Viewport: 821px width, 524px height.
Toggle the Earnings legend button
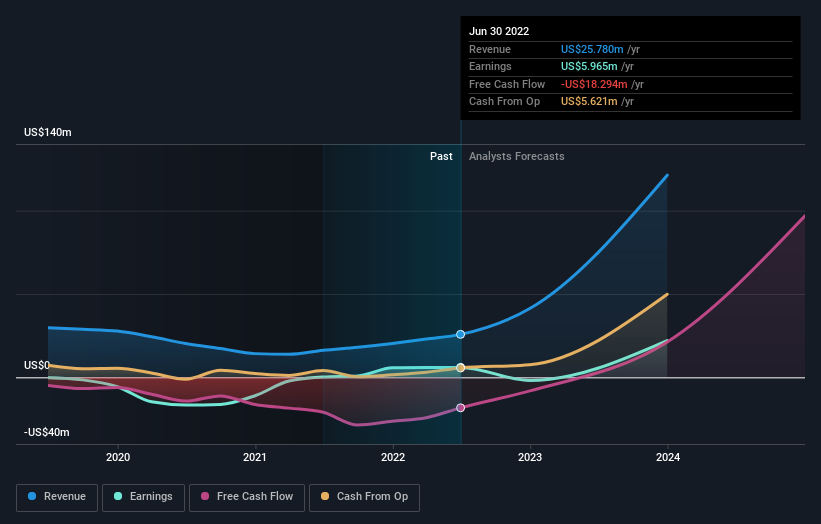pyautogui.click(x=143, y=497)
